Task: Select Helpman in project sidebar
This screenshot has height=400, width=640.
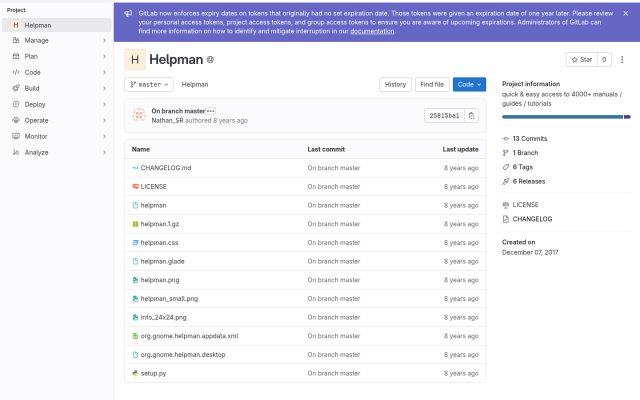Action: coord(57,25)
